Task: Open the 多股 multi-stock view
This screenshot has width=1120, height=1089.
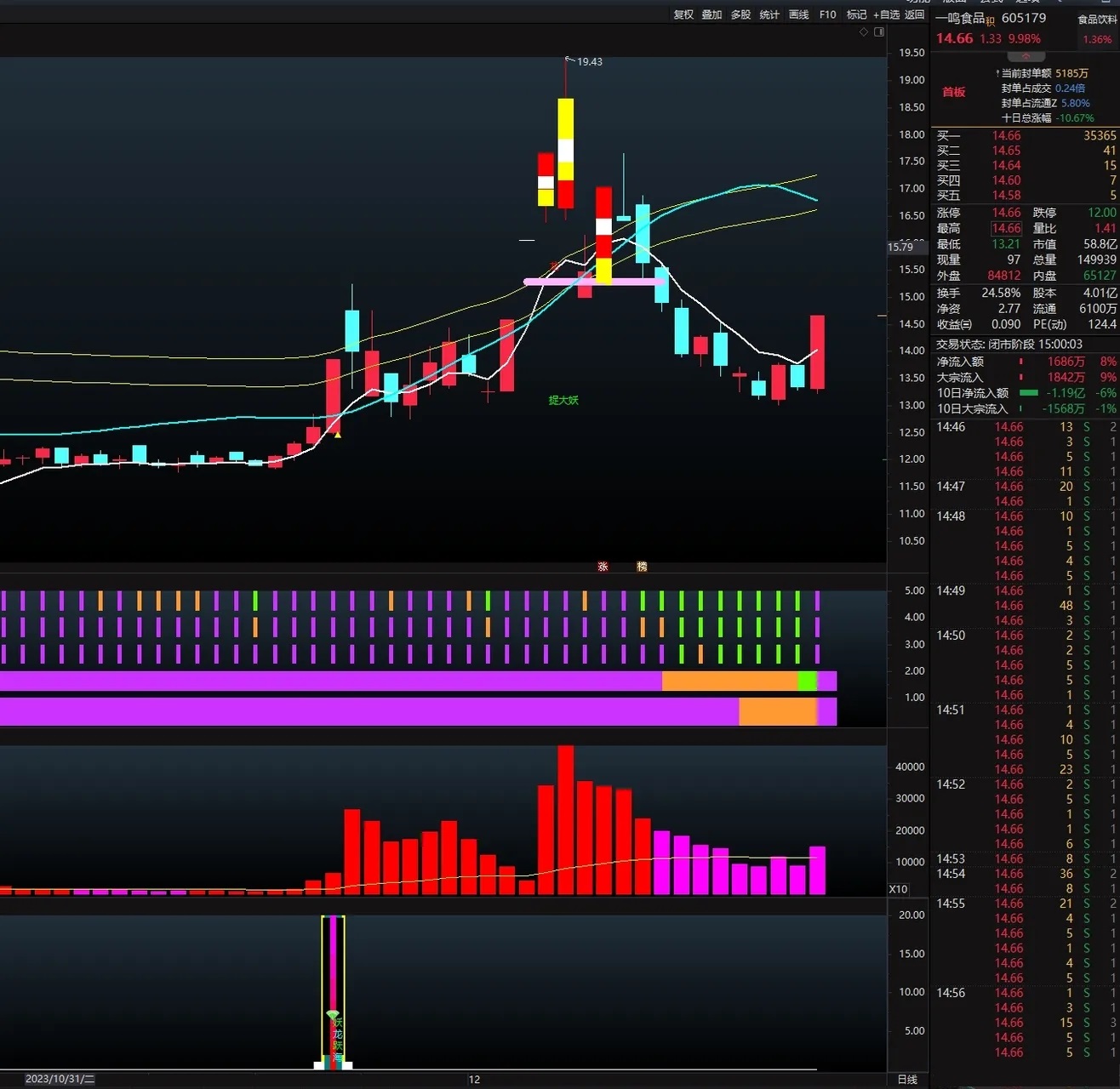Action: 741,14
